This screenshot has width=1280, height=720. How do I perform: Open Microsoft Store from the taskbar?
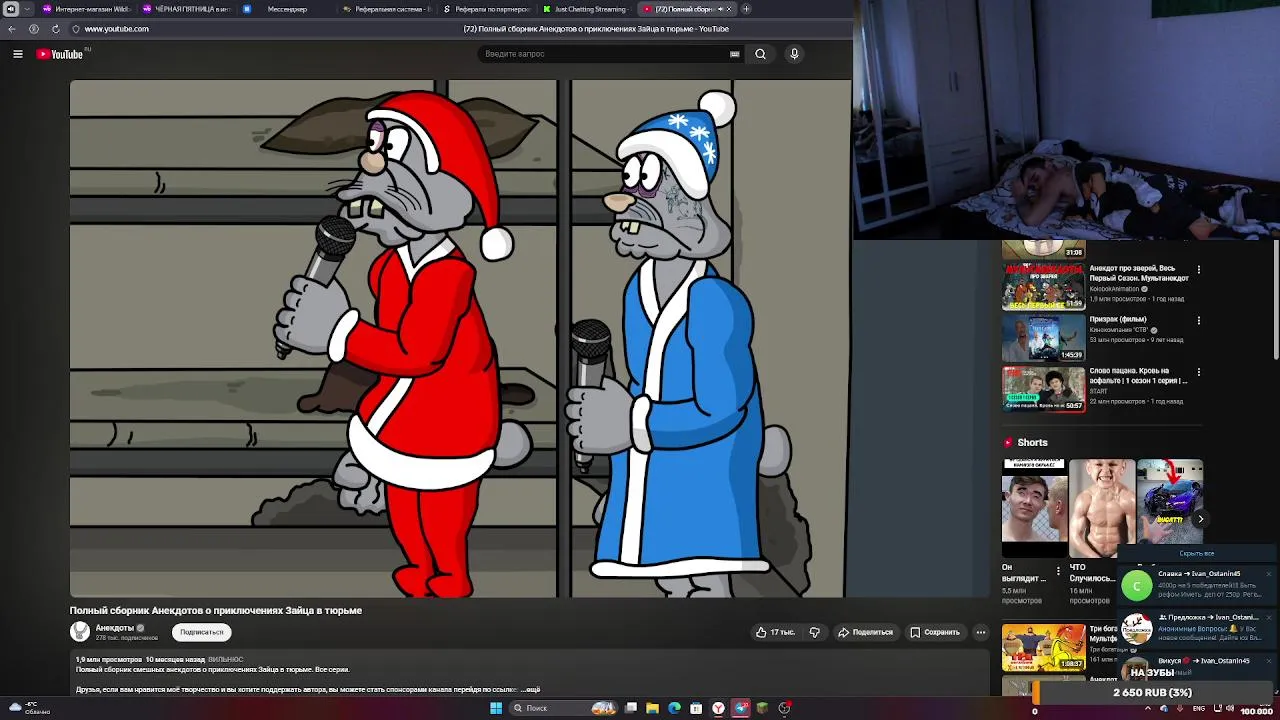point(696,708)
